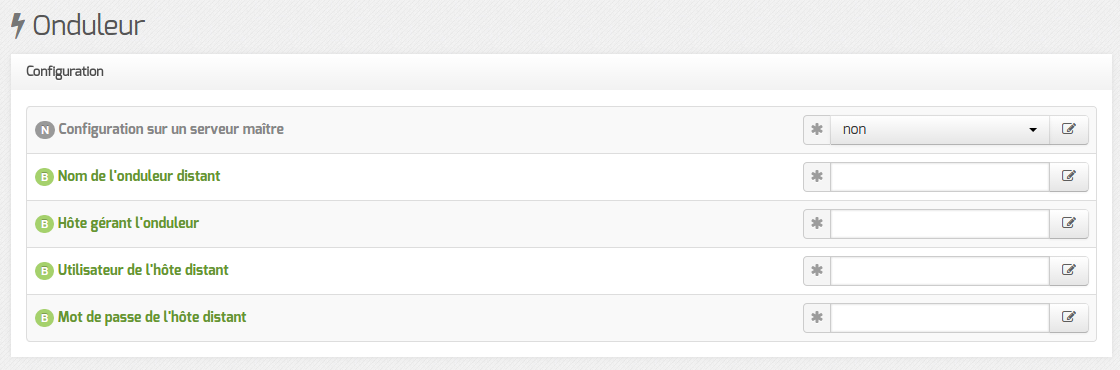Focus the Nom de l'onduleur distant text field
Image resolution: width=1120 pixels, height=370 pixels.
coord(939,177)
